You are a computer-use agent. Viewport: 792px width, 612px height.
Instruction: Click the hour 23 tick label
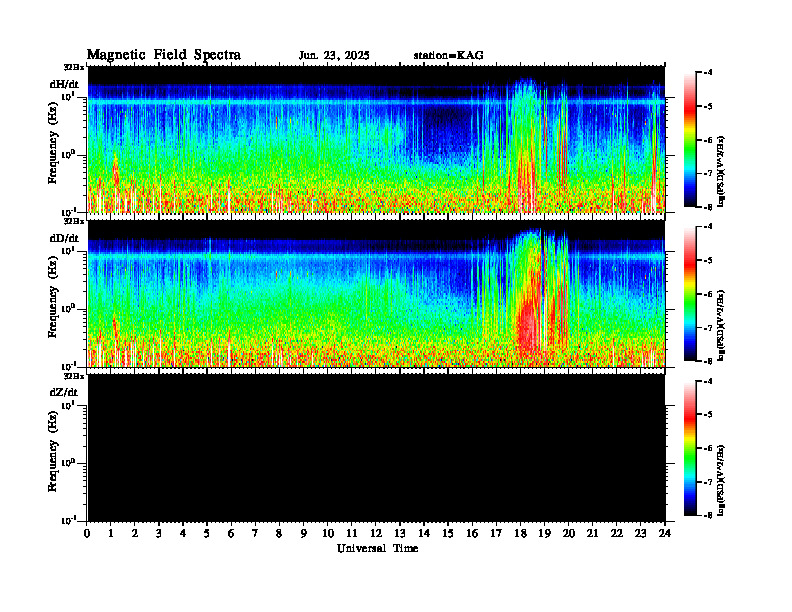640,533
